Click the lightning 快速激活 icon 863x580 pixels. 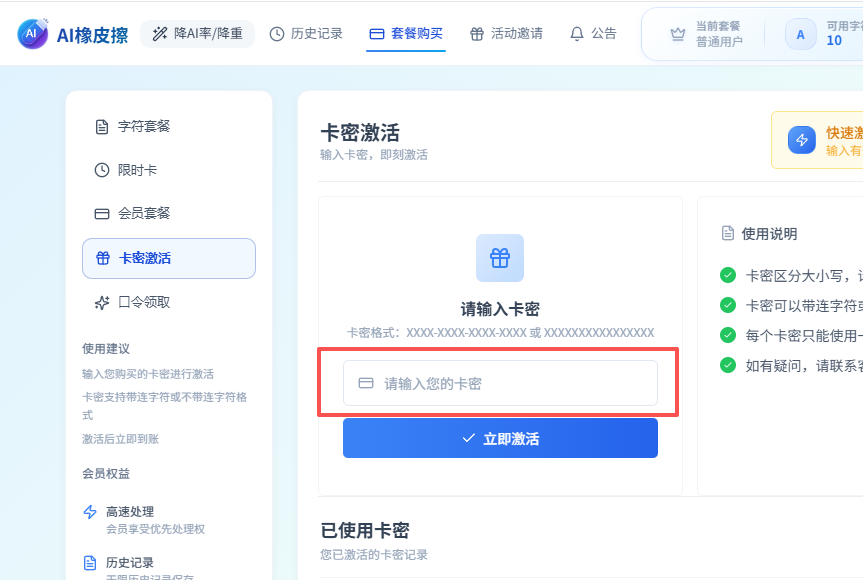click(801, 140)
